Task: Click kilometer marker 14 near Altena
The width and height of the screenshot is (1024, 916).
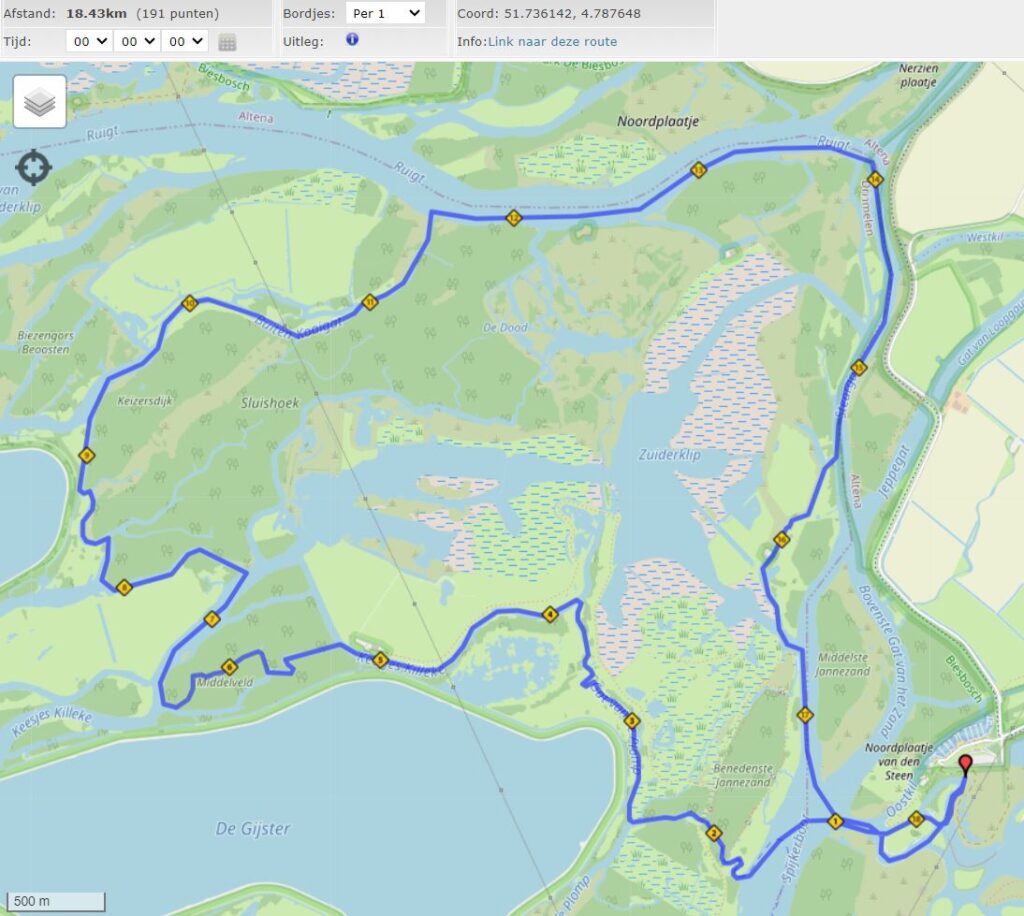Action: [x=875, y=180]
